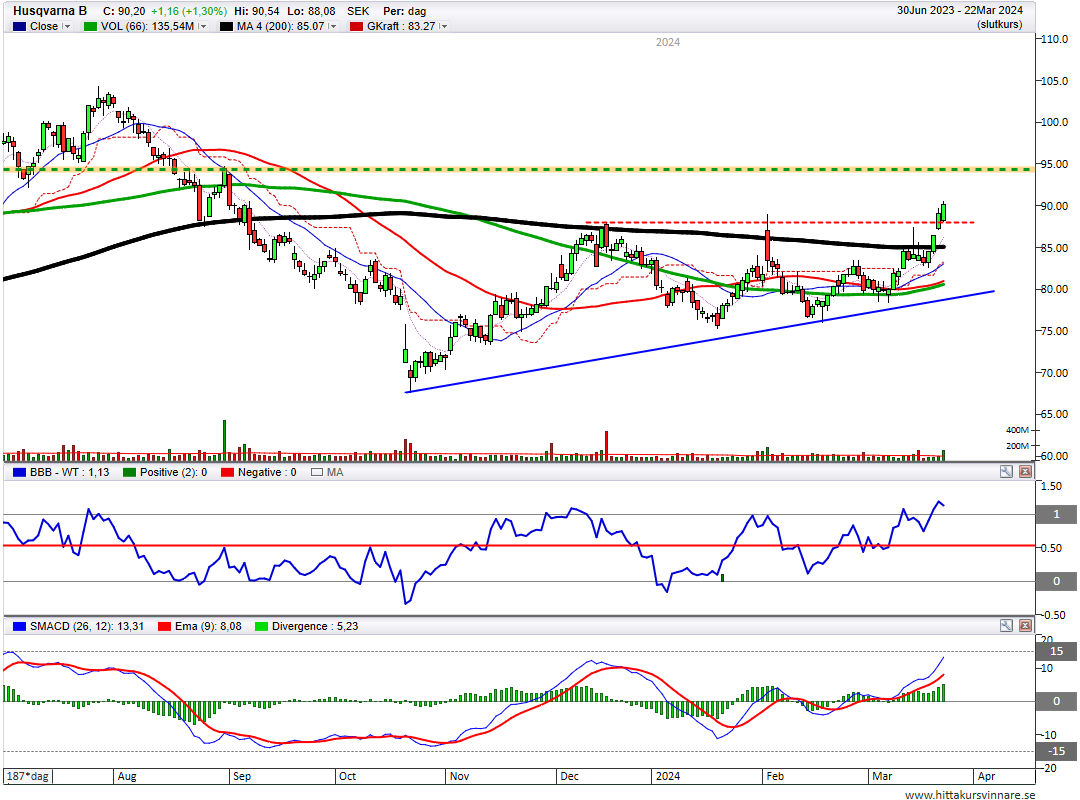
Task: Expand the VOL (66) dropdown arrow
Action: [202, 26]
